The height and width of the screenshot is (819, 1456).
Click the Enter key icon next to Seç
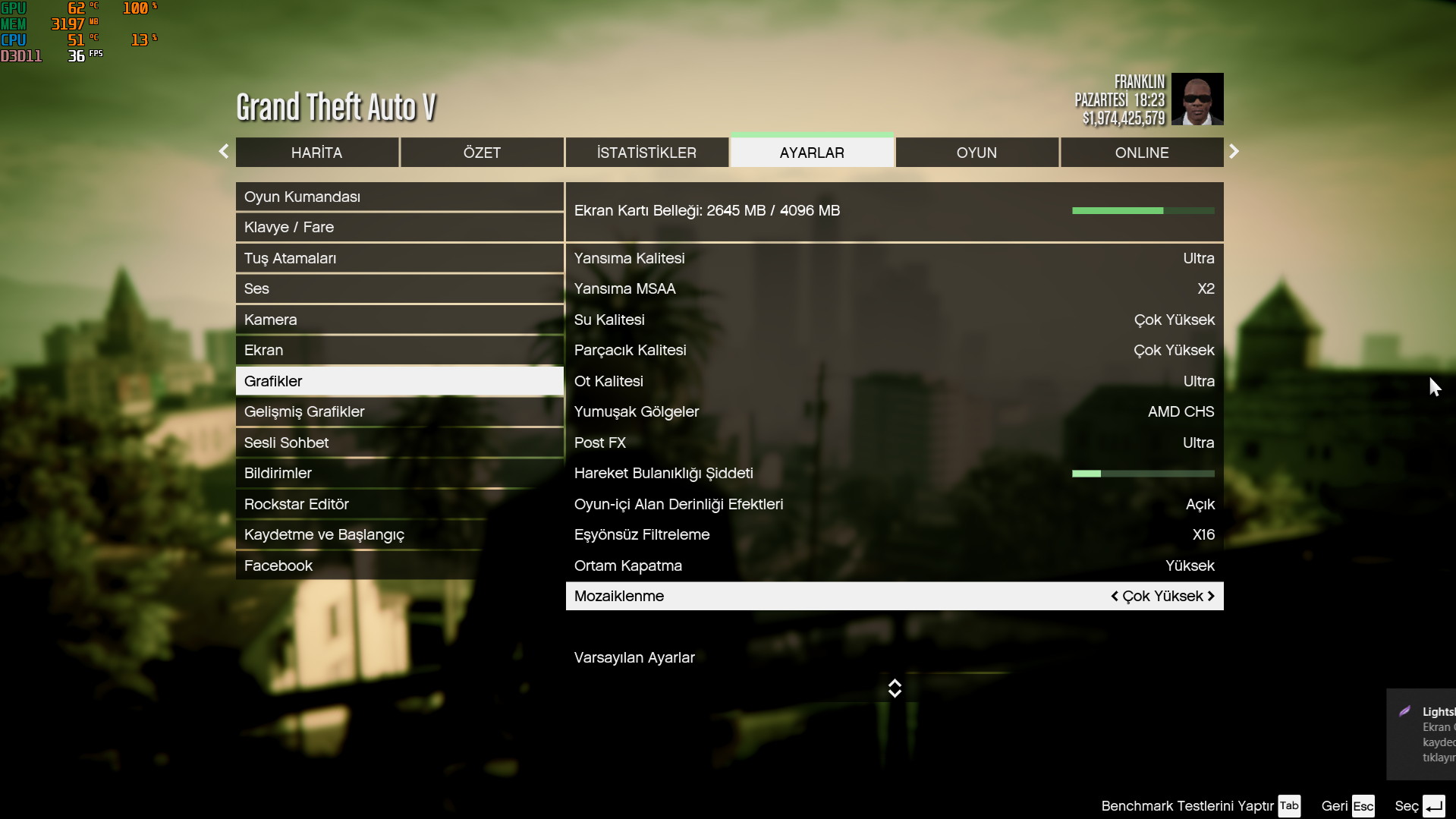click(x=1434, y=806)
